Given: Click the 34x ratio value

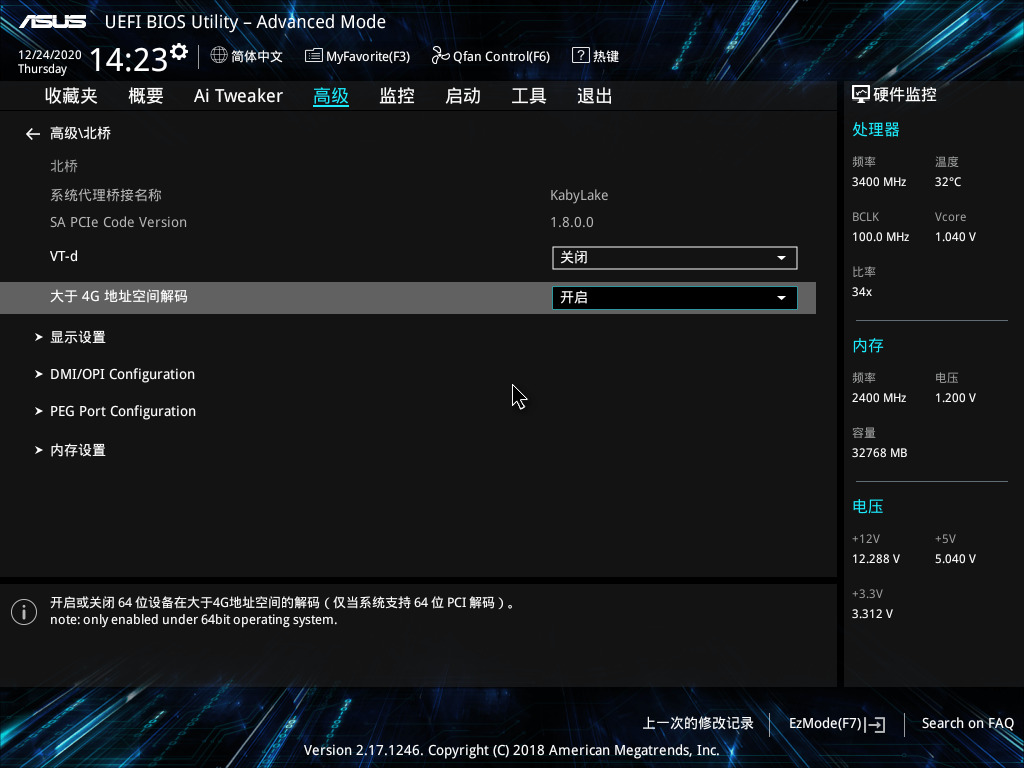Looking at the screenshot, I should (x=862, y=292).
